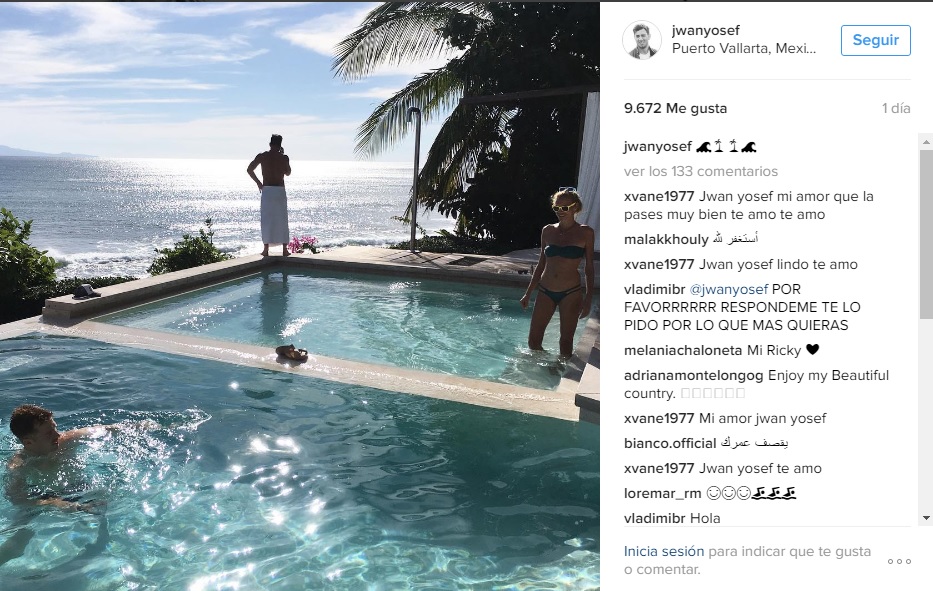Open jwanyosef username in caption
933x591 pixels.
pos(658,146)
